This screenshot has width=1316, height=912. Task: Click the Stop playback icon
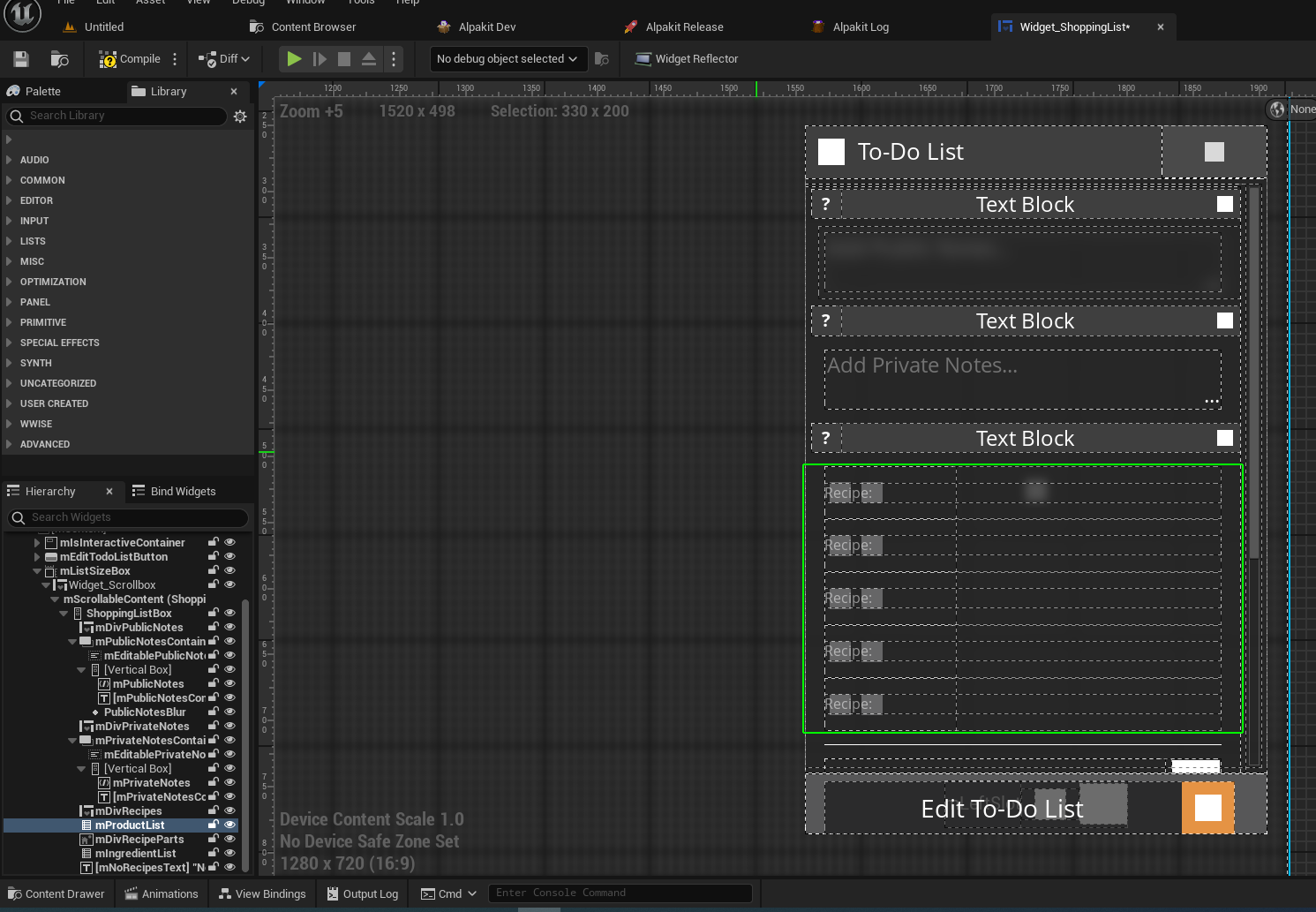coord(344,59)
